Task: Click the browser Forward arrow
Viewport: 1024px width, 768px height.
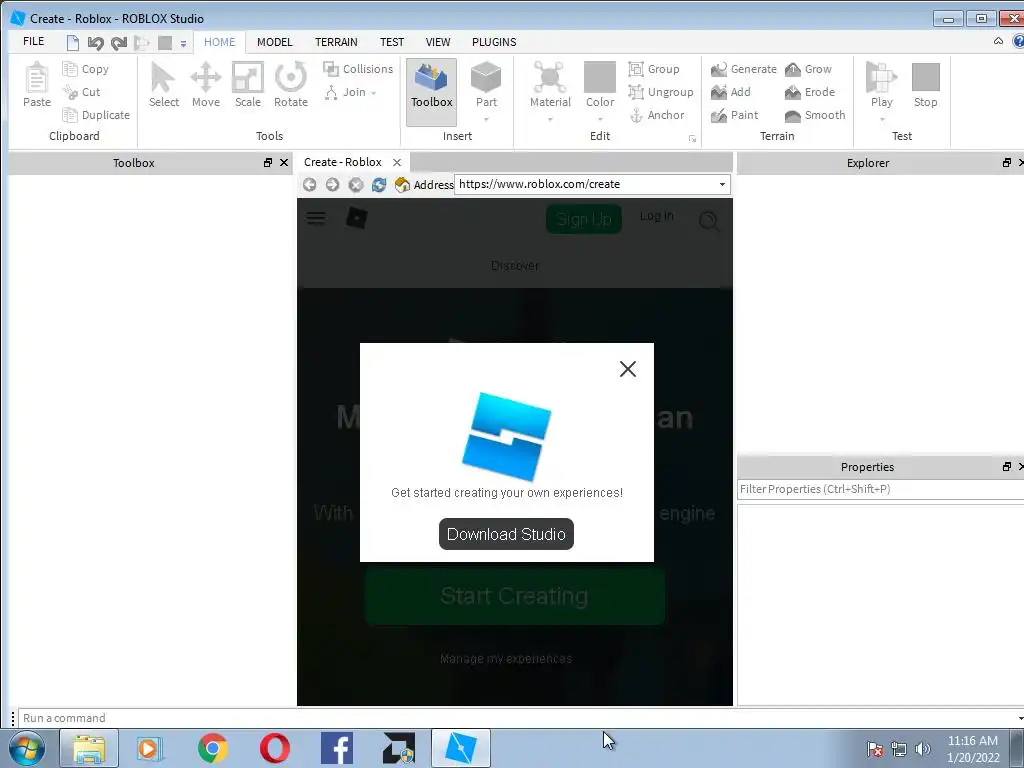Action: [x=332, y=185]
